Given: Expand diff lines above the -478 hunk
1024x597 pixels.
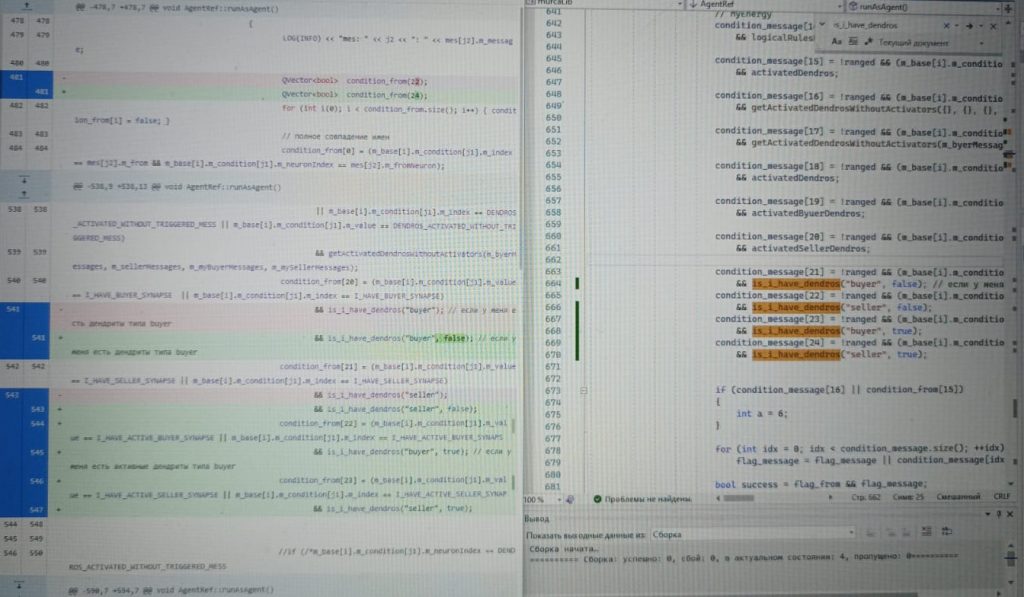Looking at the screenshot, I should coord(27,6).
